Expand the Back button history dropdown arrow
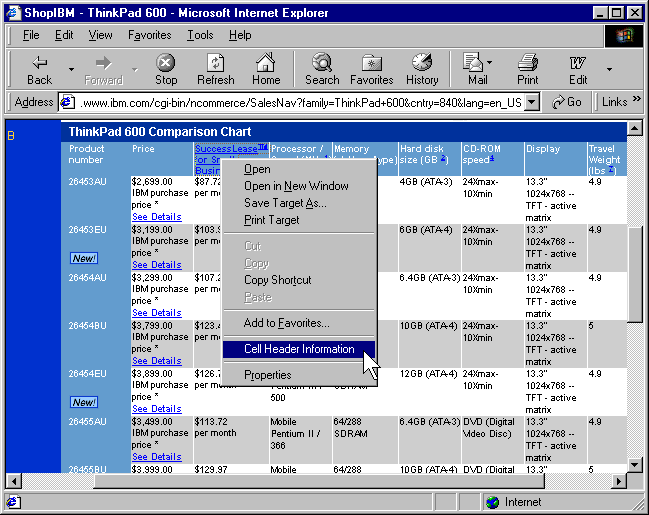Screen dimensions: 649x515 click(x=71, y=69)
